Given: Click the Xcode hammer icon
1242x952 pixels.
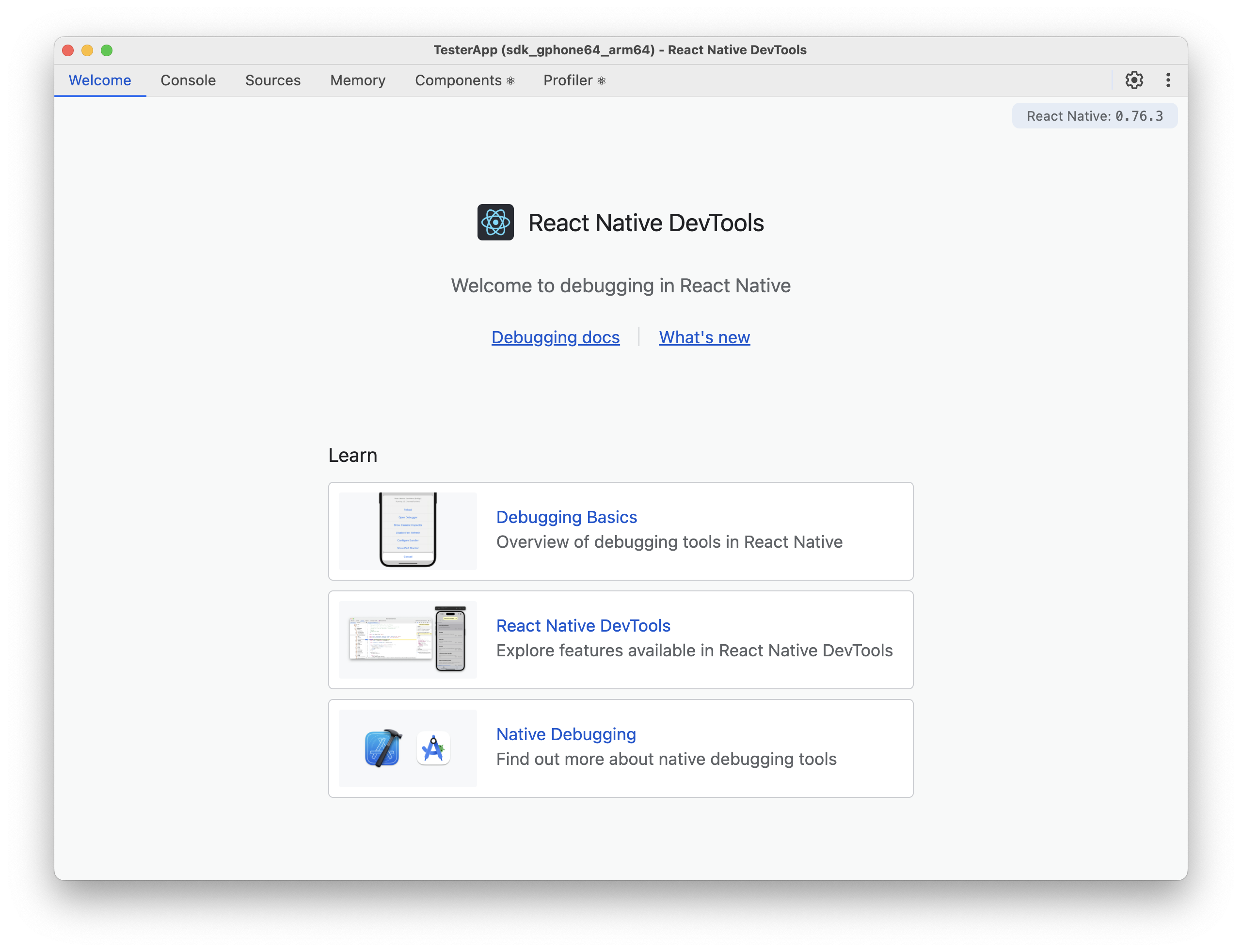Looking at the screenshot, I should 383,748.
